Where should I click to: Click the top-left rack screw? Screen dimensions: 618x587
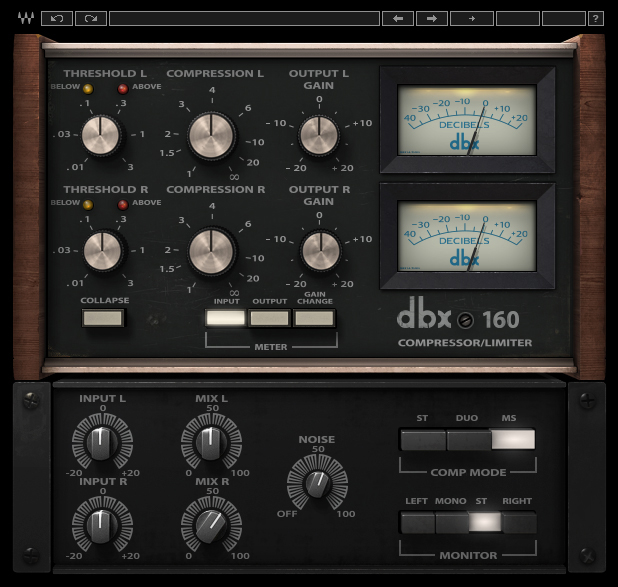tap(31, 401)
